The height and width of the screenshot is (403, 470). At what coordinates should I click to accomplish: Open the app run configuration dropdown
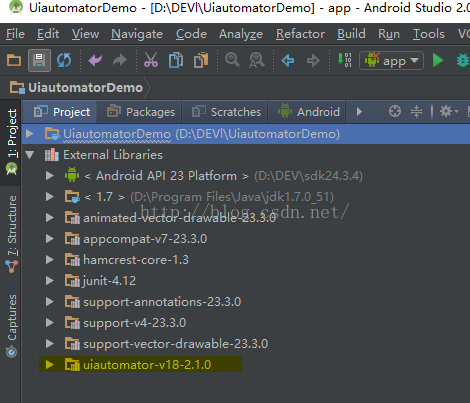[391, 61]
